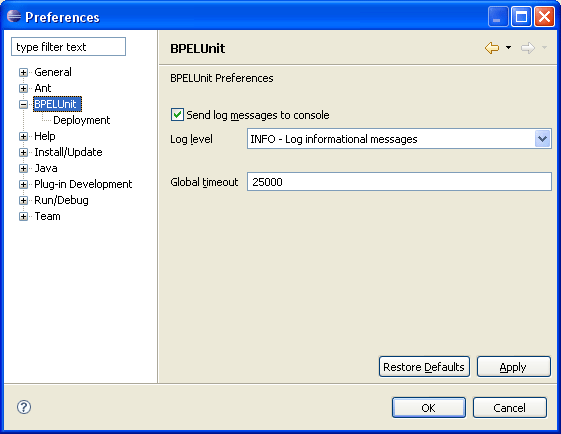The image size is (561, 434).
Task: Expand the Run/Debug node
Action: click(x=23, y=200)
